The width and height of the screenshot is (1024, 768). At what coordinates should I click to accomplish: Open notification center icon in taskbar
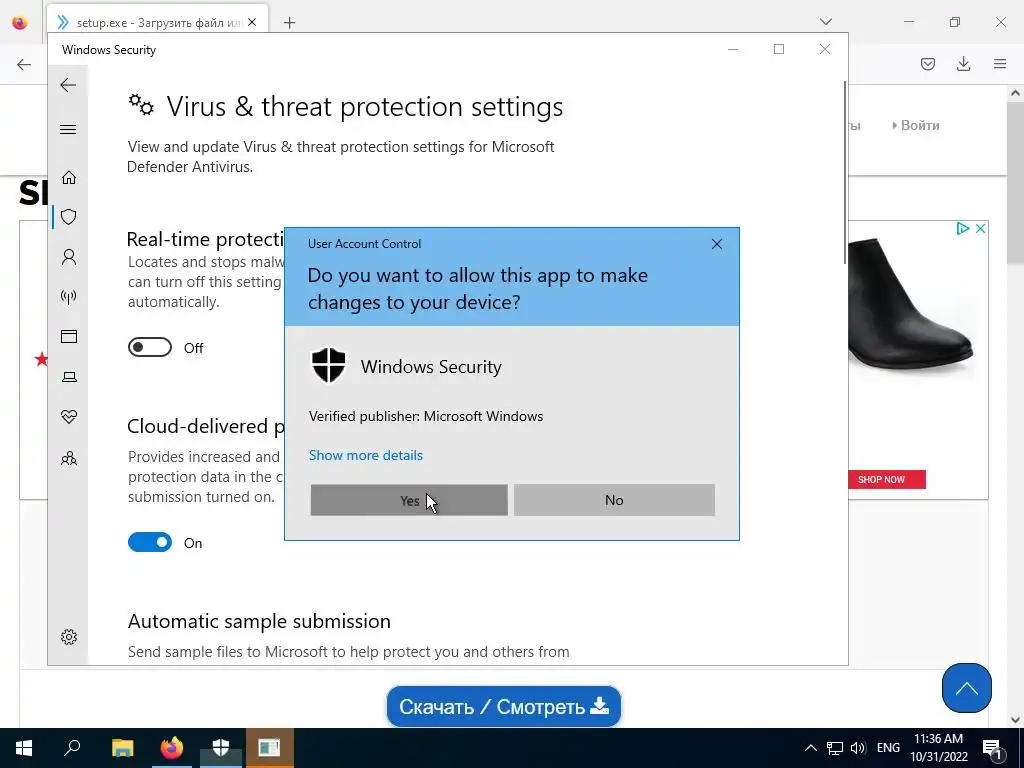[x=993, y=748]
